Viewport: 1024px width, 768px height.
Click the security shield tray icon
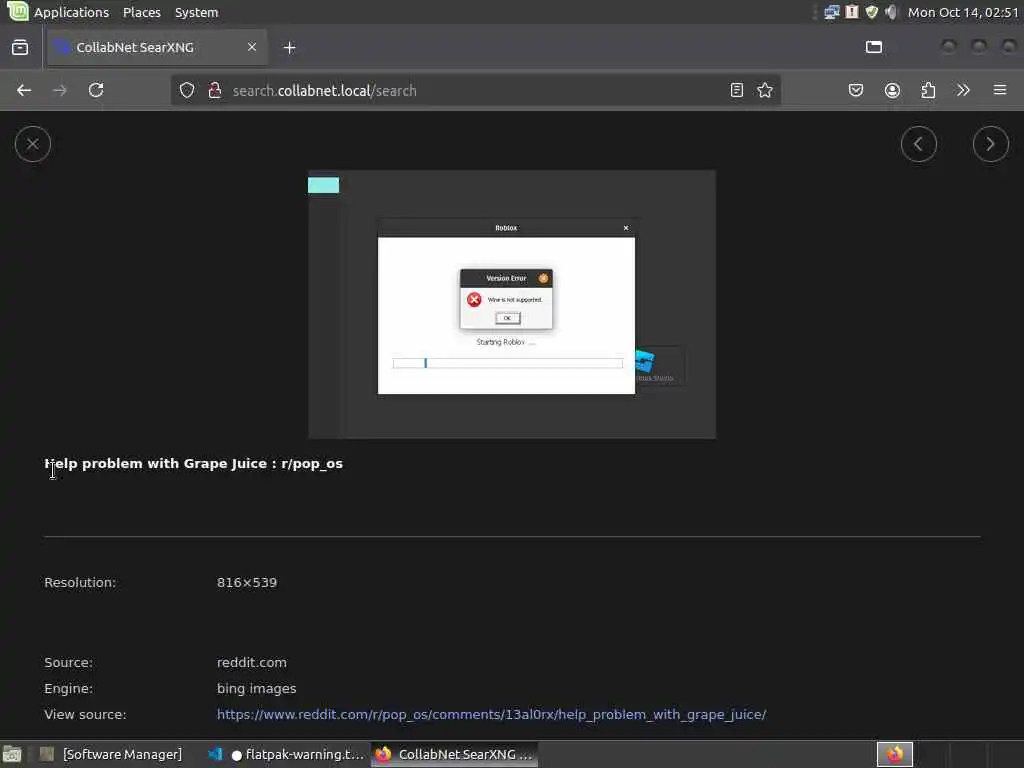(x=872, y=12)
